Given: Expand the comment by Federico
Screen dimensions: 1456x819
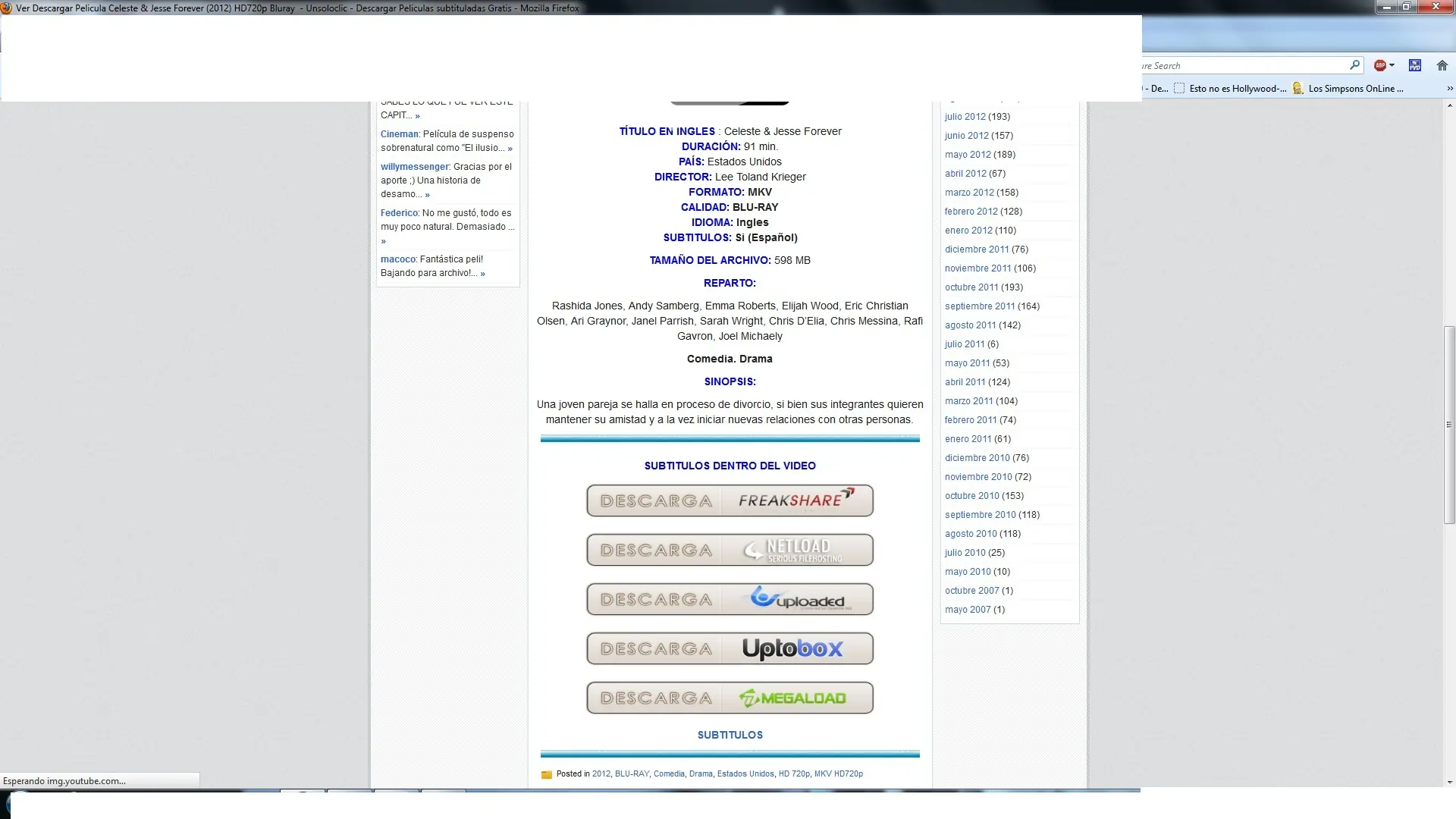Looking at the screenshot, I should [x=383, y=241].
